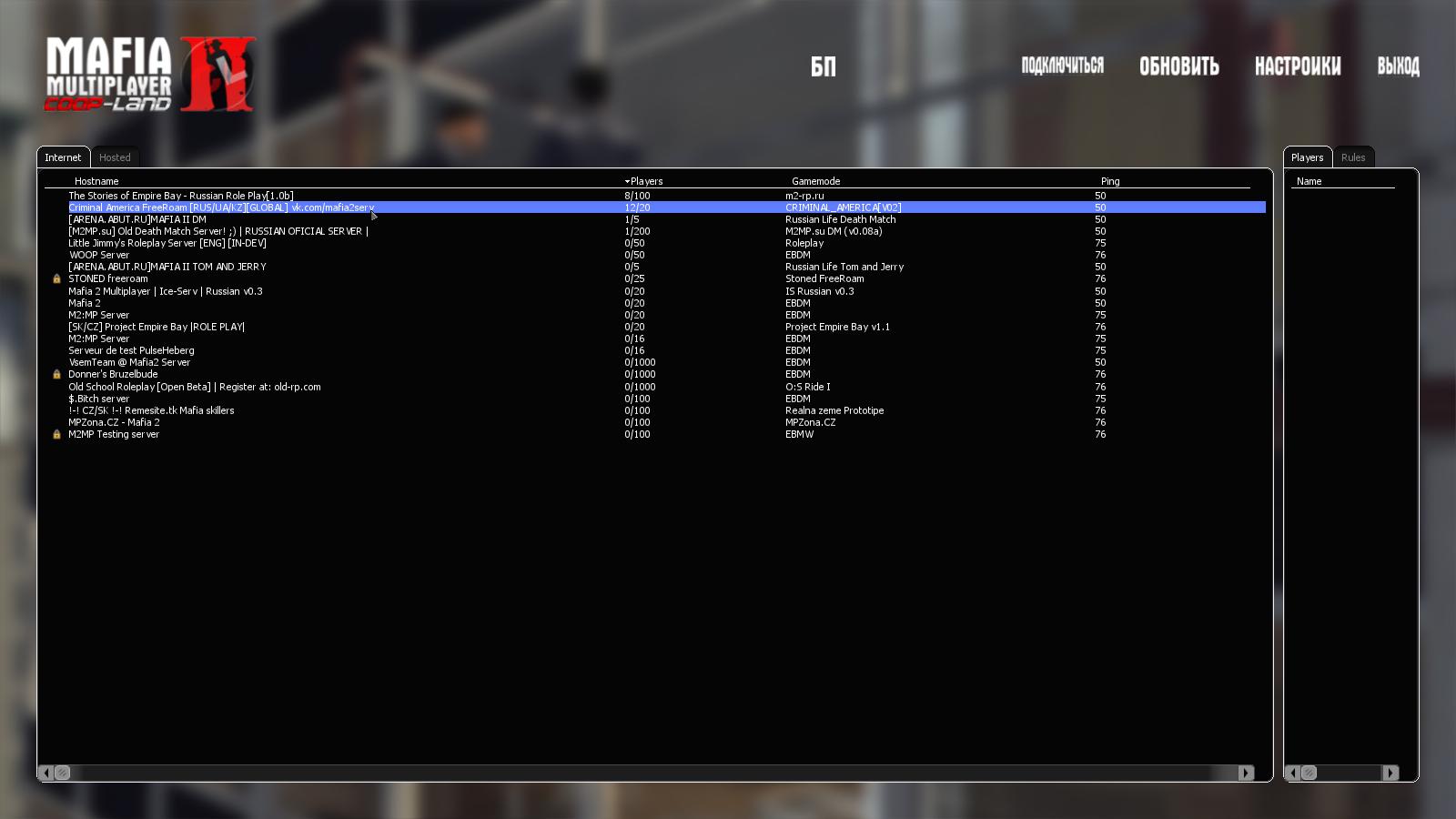Open НАСТРОЙКИ settings
Viewport: 1456px width, 819px height.
(x=1298, y=66)
